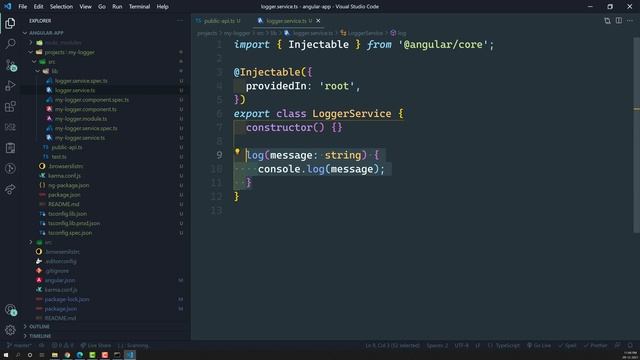
Task: Open the Run menu
Action: (117, 7)
